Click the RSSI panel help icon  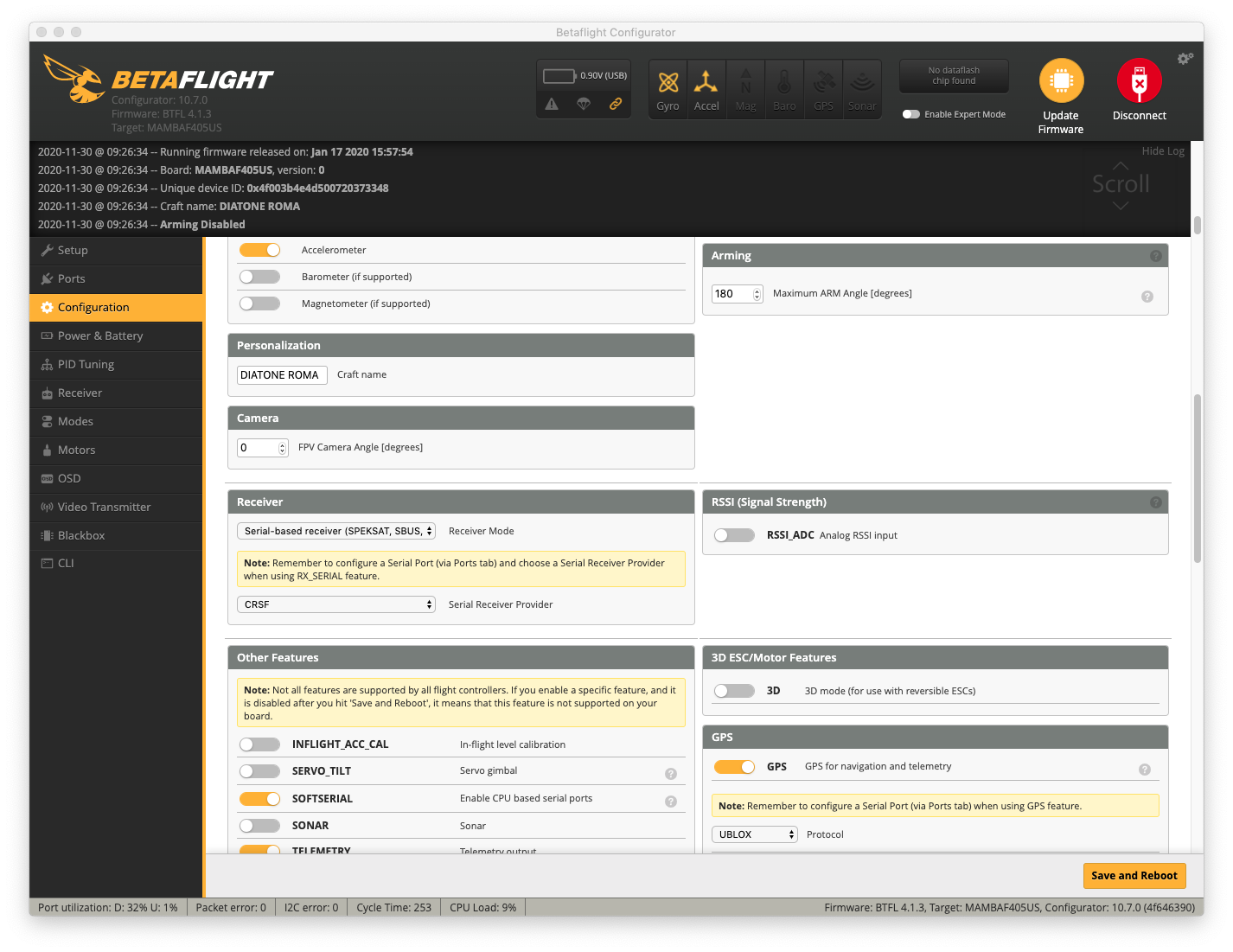1155,502
